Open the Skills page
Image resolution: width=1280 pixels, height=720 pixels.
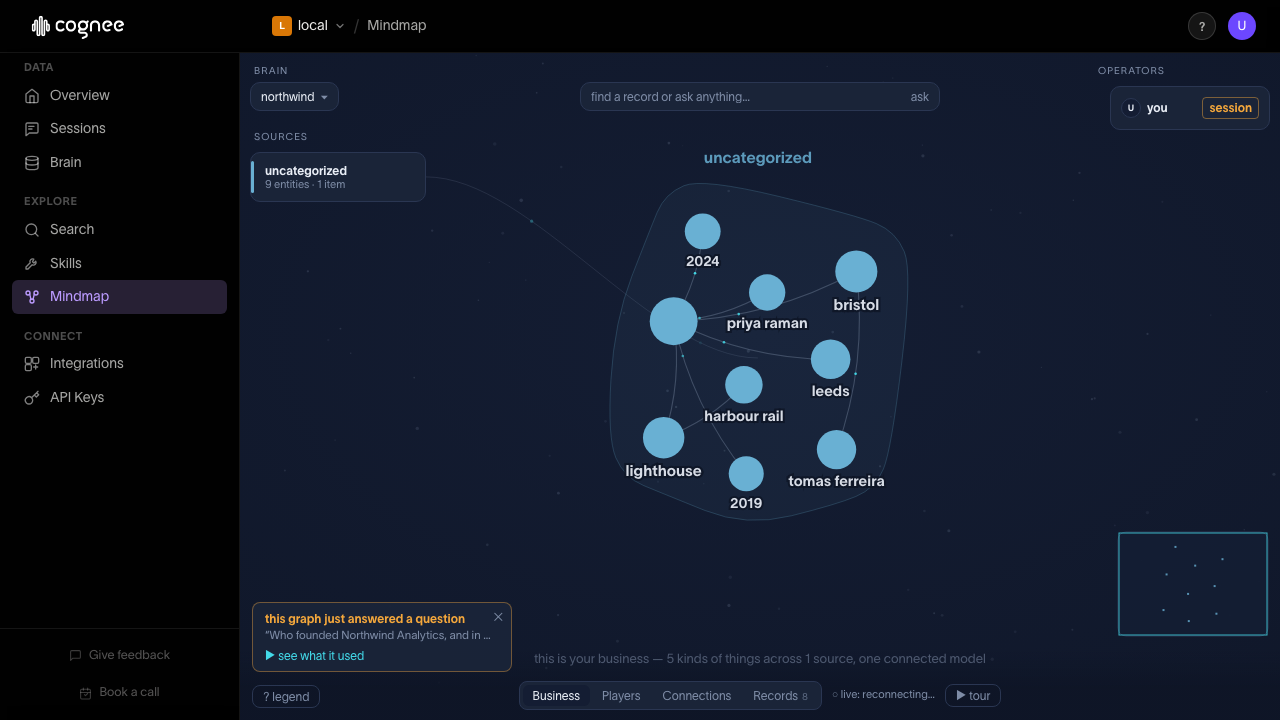tap(119, 263)
